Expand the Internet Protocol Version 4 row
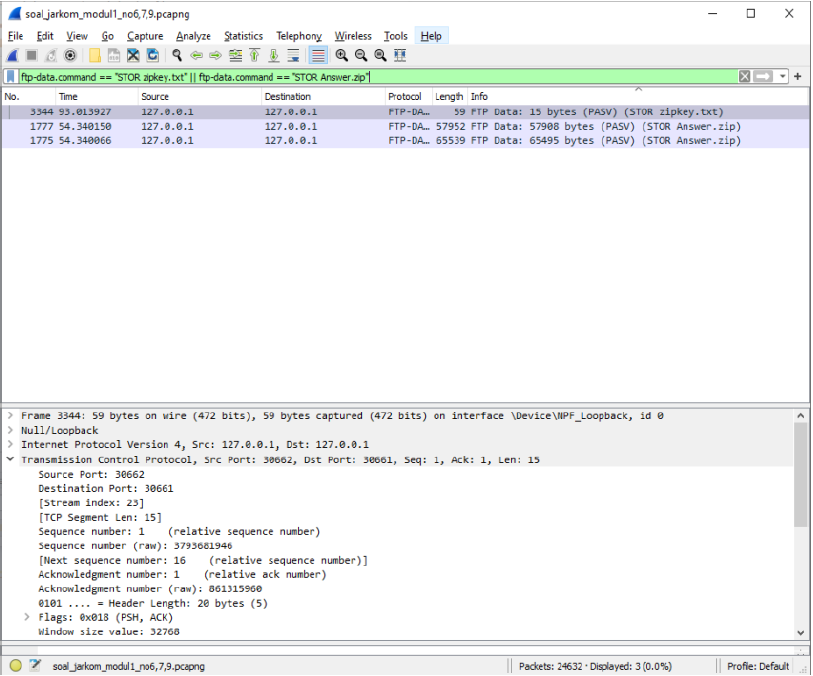813x676 pixels. tap(10, 444)
